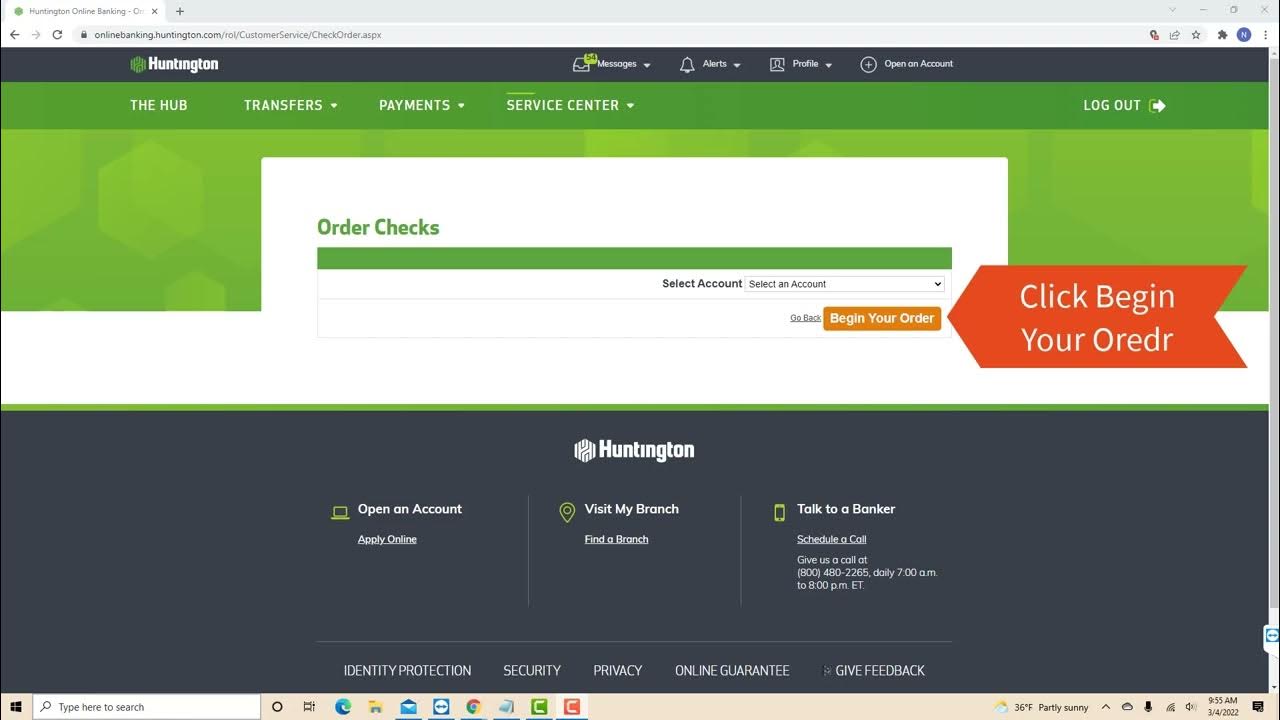Click the Huntington logo in the header
This screenshot has width=1280, height=720.
174,64
